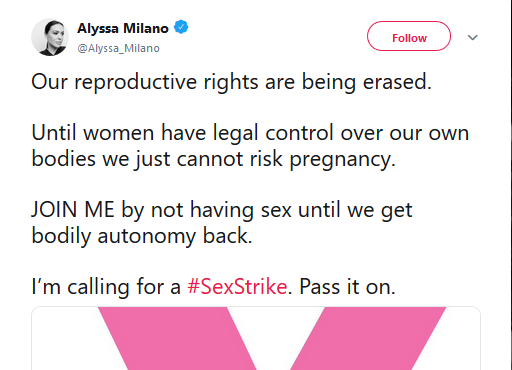The height and width of the screenshot is (370, 512).
Task: Click the 'bodily autonomy back.' line
Action: pos(142,236)
